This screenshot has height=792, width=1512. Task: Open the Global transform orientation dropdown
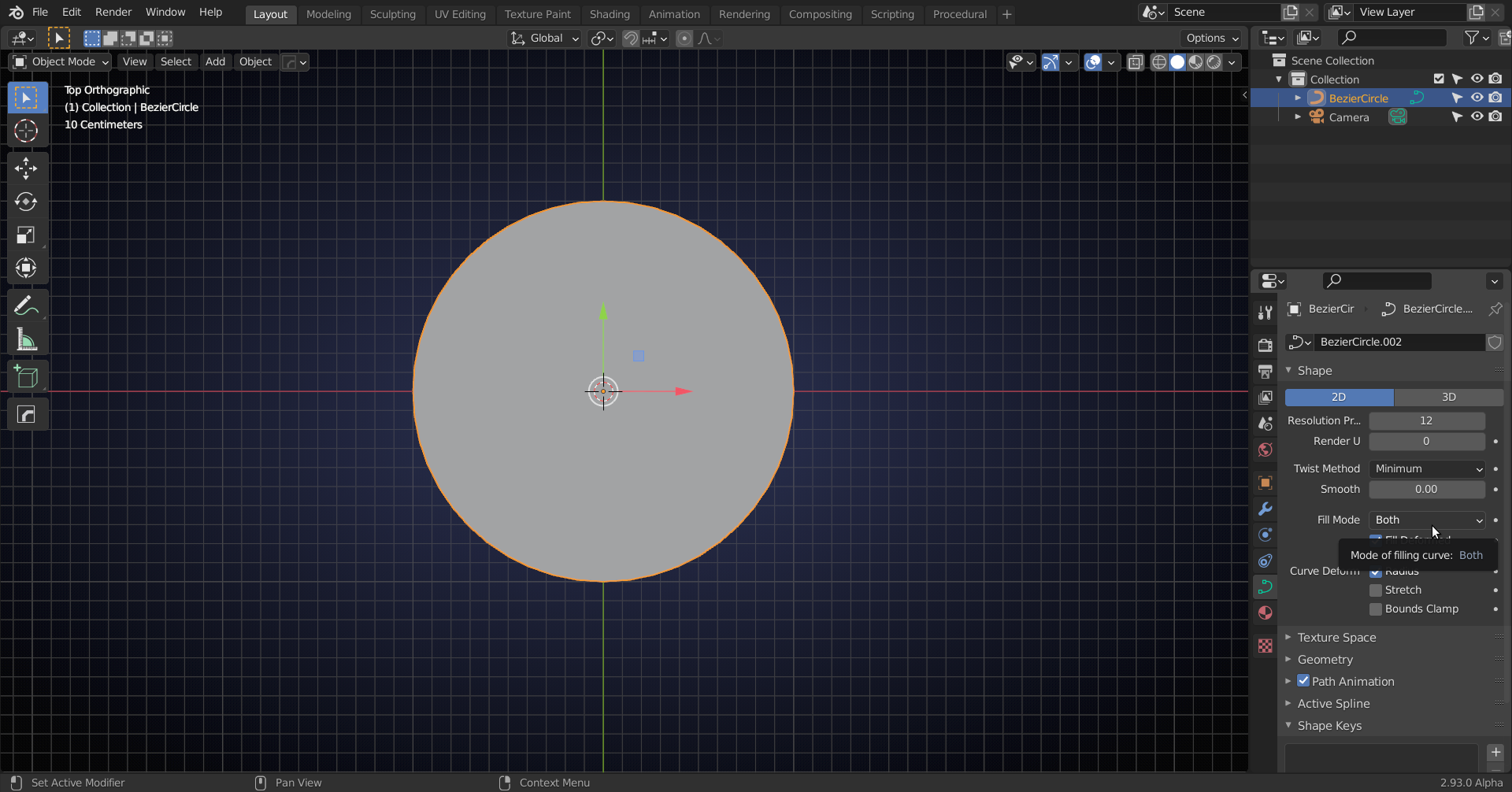(544, 39)
